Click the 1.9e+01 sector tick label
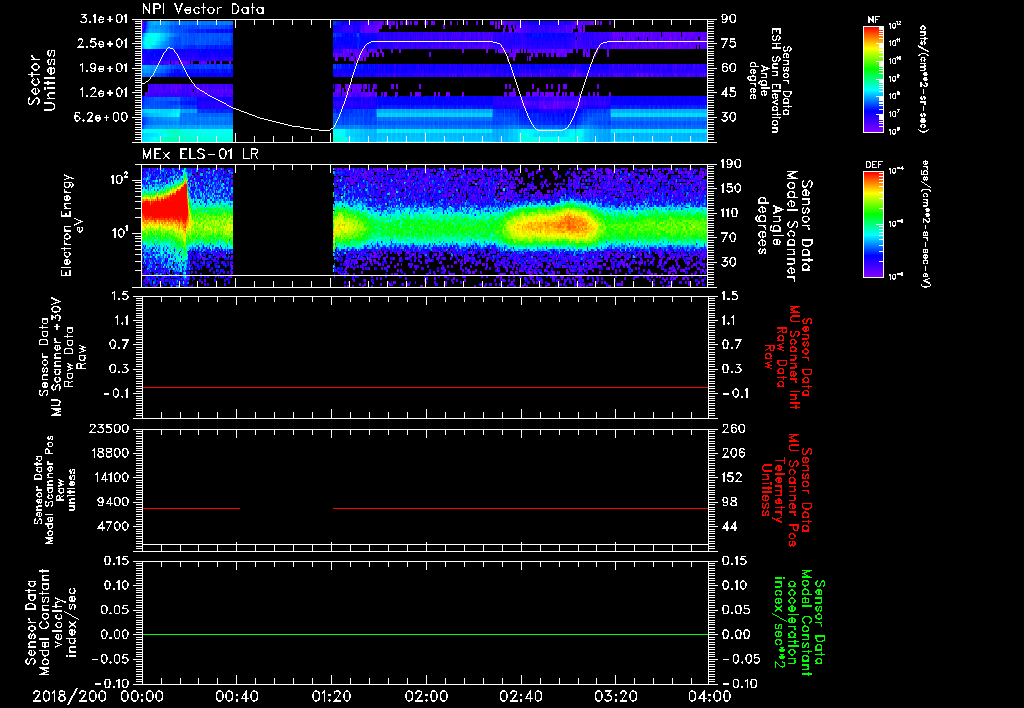This screenshot has width=1024, height=708. click(103, 68)
